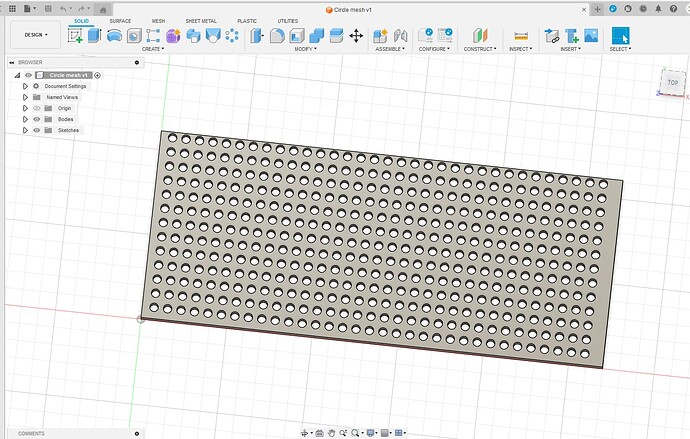Select the Configuration Table icon
The height and width of the screenshot is (439, 690).
click(445, 36)
